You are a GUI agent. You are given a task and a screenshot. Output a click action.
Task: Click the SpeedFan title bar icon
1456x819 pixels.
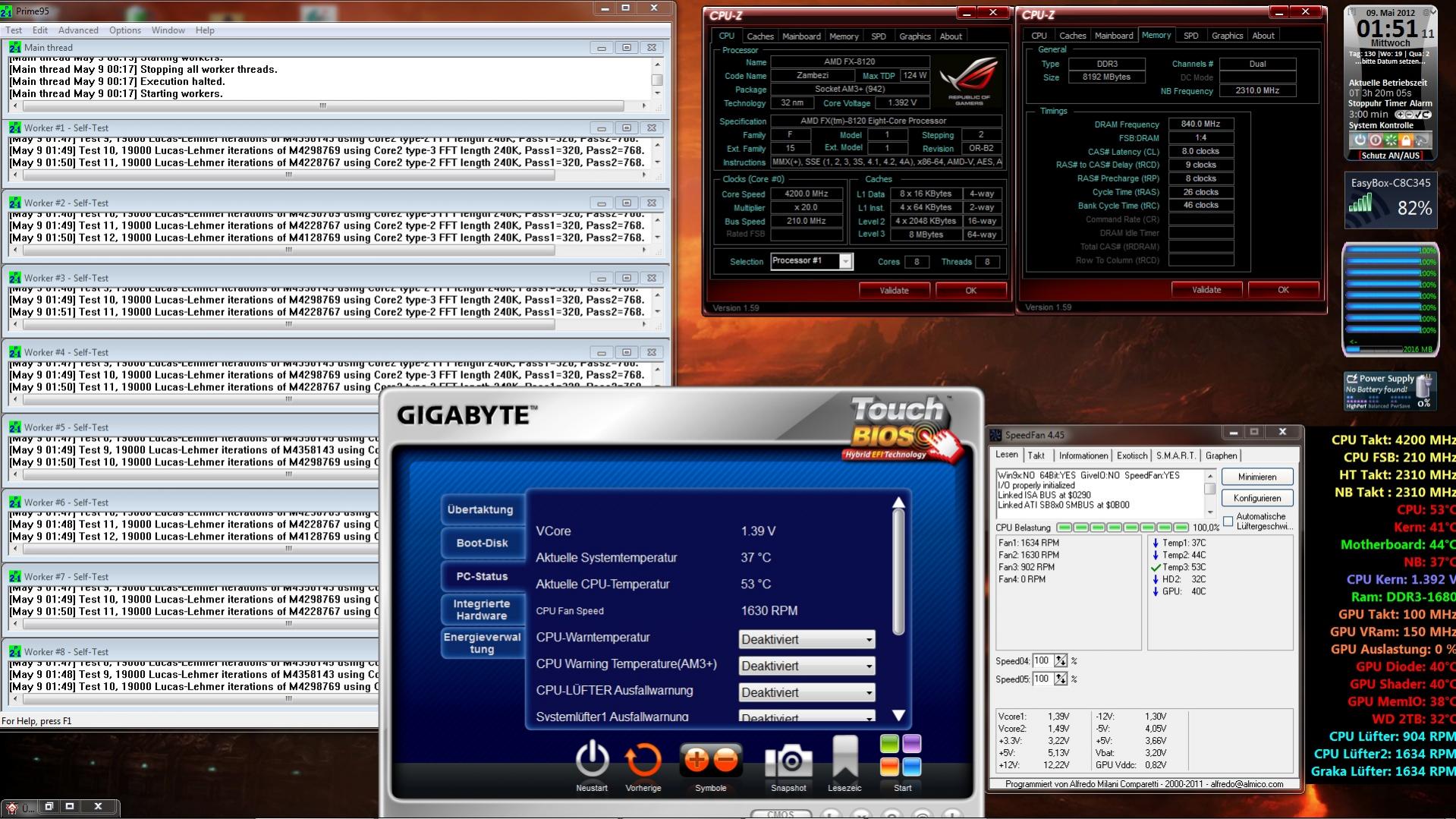(x=995, y=435)
